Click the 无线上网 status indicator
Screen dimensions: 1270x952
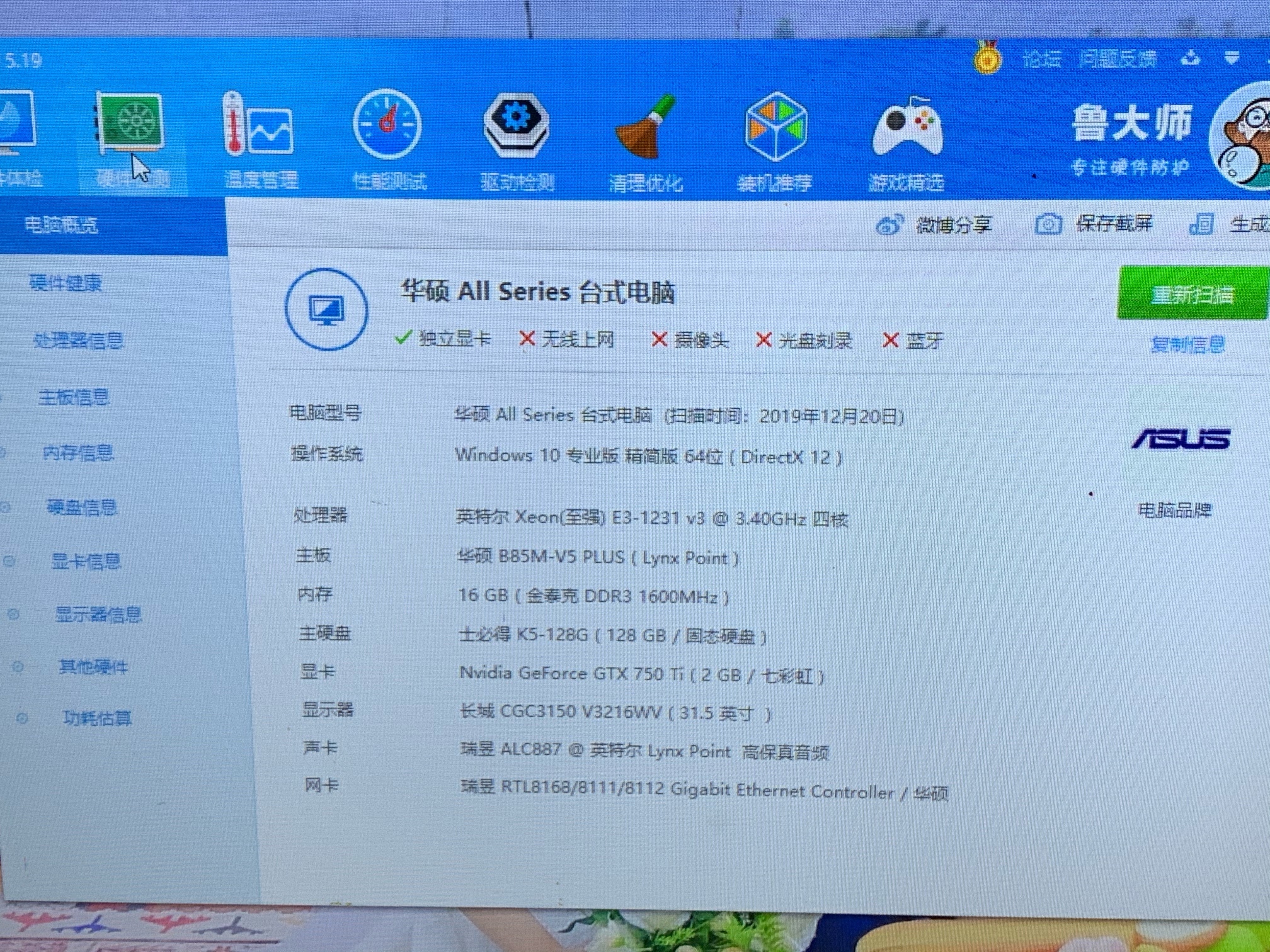566,339
